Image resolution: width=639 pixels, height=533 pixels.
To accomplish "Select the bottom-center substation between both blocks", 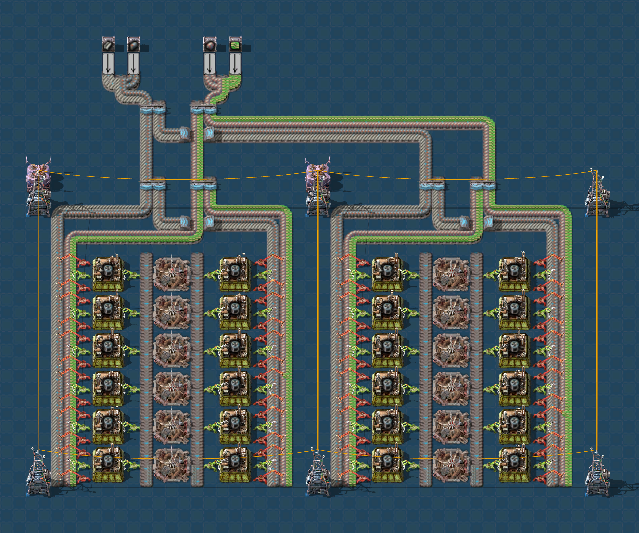I will pyautogui.click(x=318, y=472).
